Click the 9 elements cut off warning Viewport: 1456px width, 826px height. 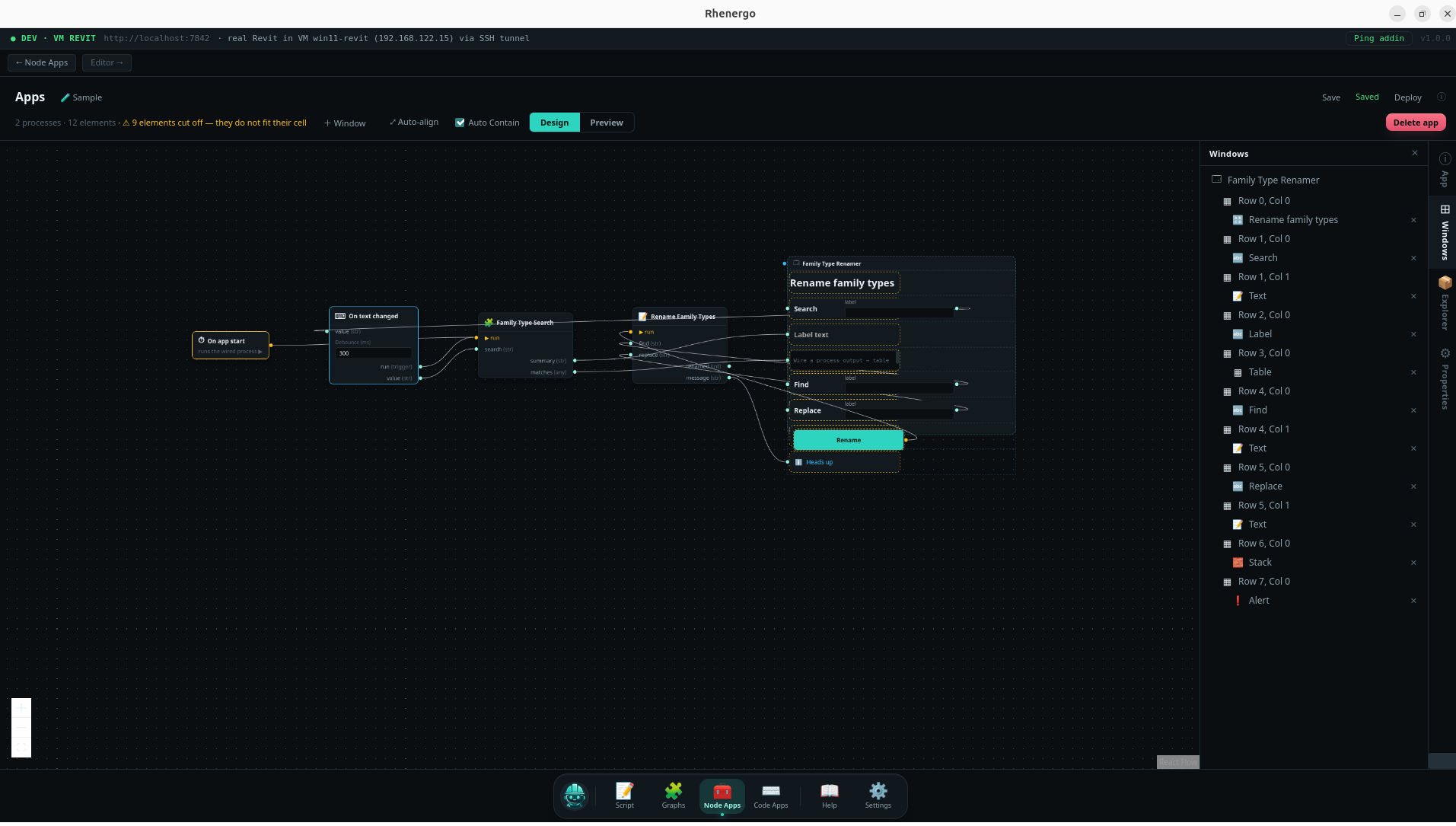(x=215, y=123)
